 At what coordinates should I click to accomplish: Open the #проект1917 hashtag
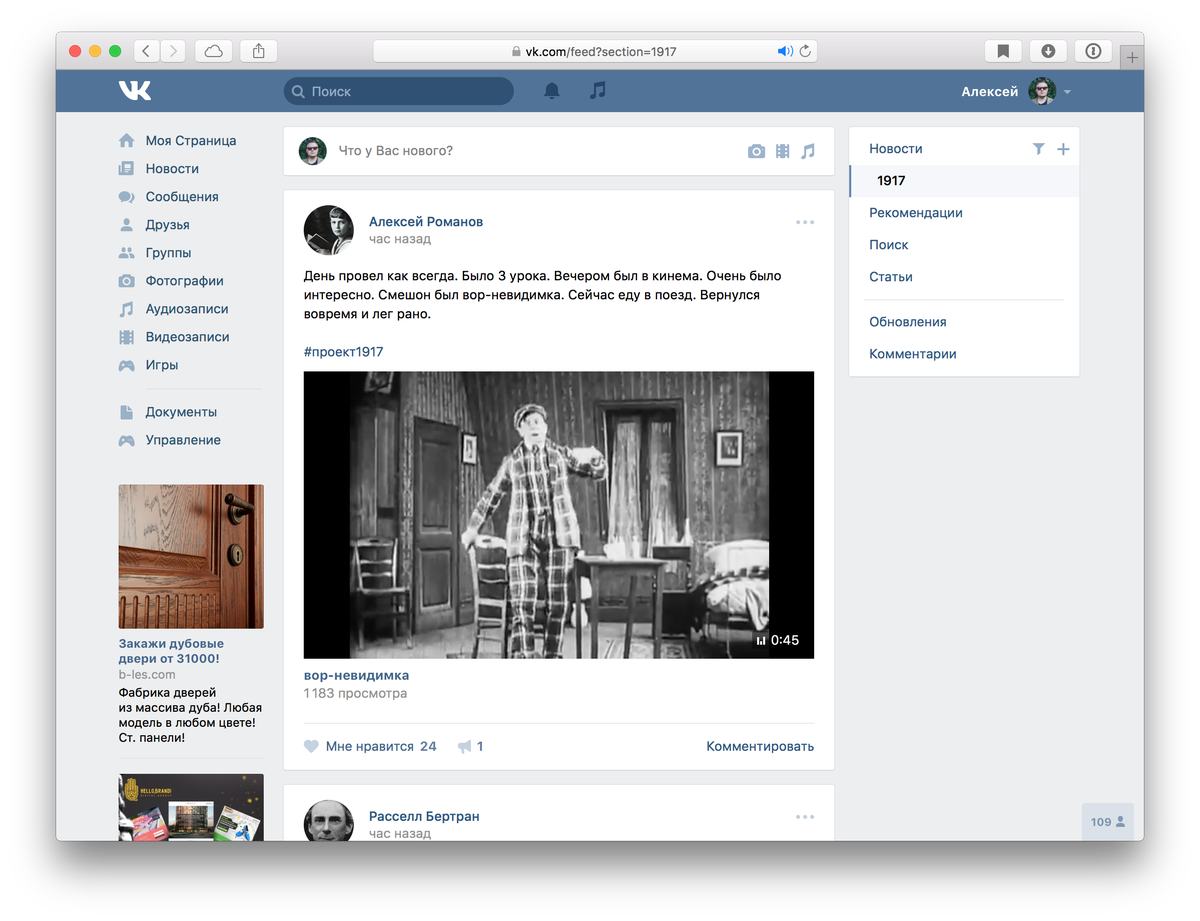(x=343, y=352)
